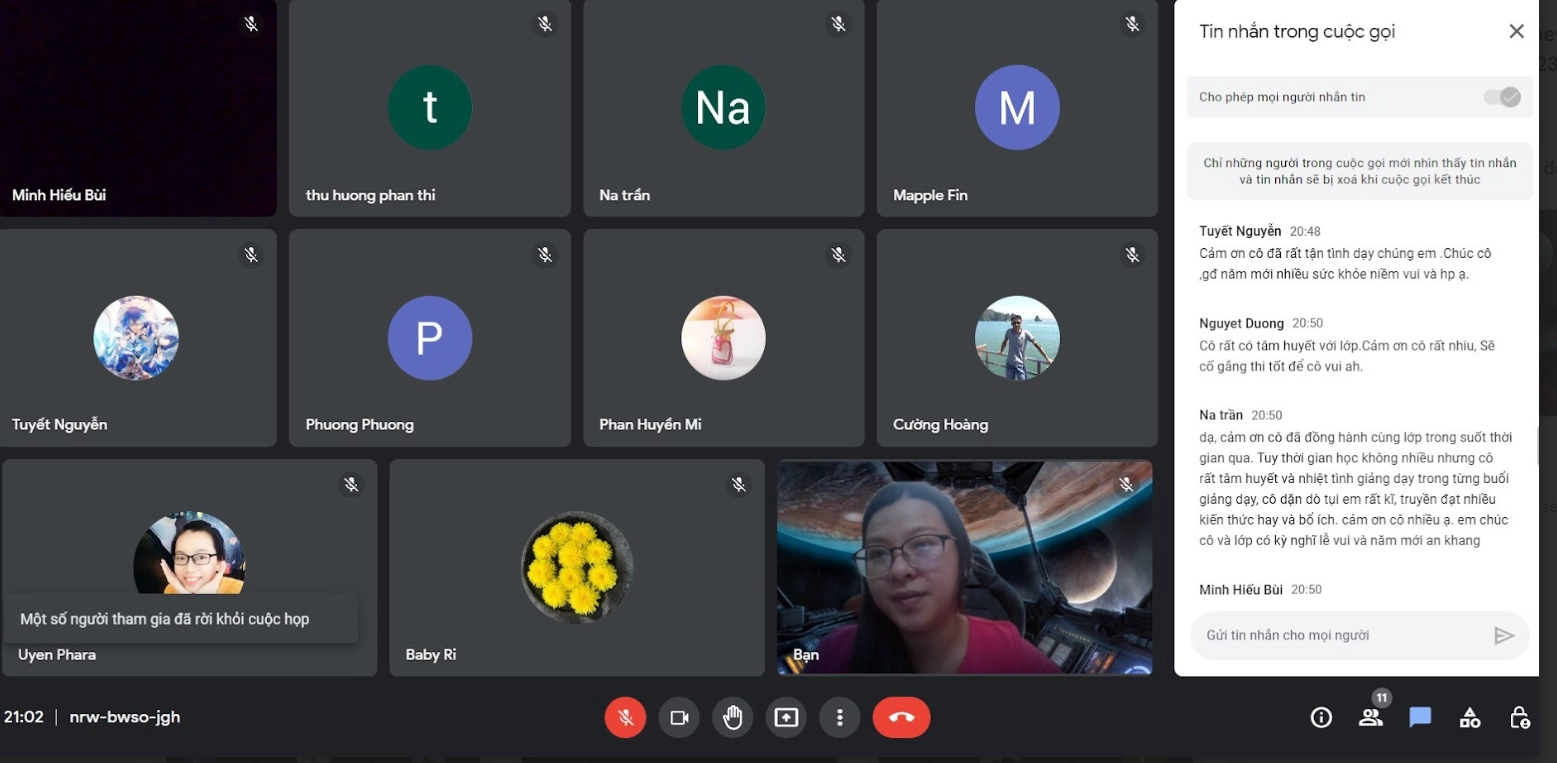Open host controls lock icon
Screen dimensions: 1557x763
pyautogui.click(x=1519, y=717)
